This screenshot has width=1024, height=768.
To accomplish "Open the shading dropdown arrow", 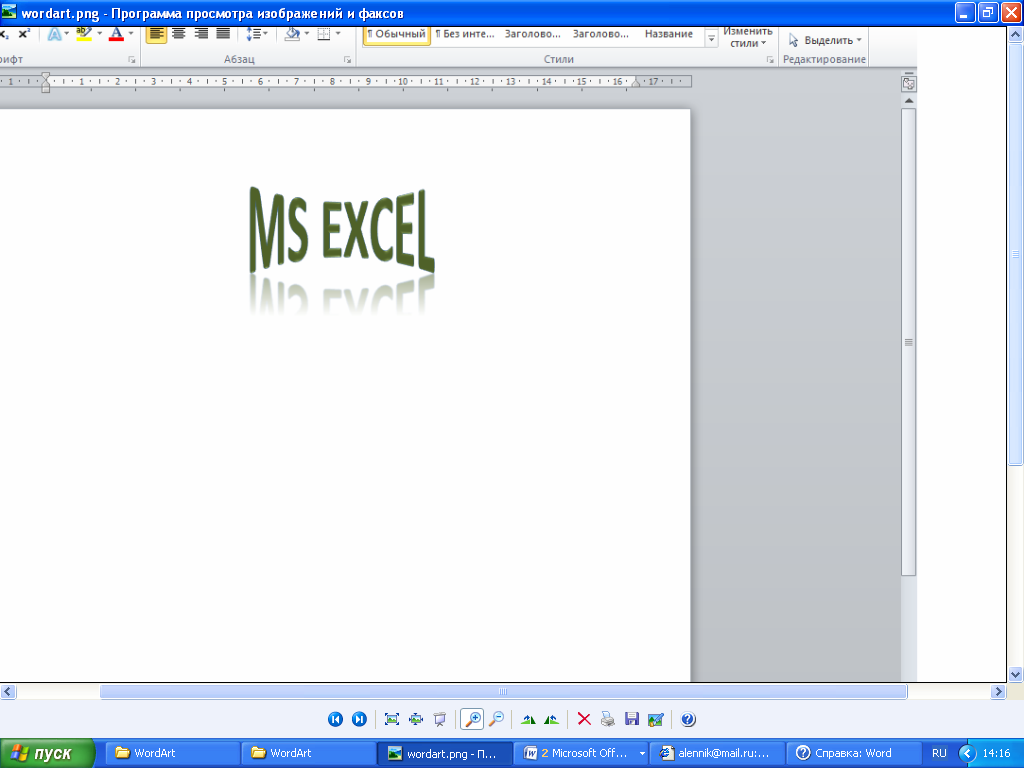I will (306, 34).
